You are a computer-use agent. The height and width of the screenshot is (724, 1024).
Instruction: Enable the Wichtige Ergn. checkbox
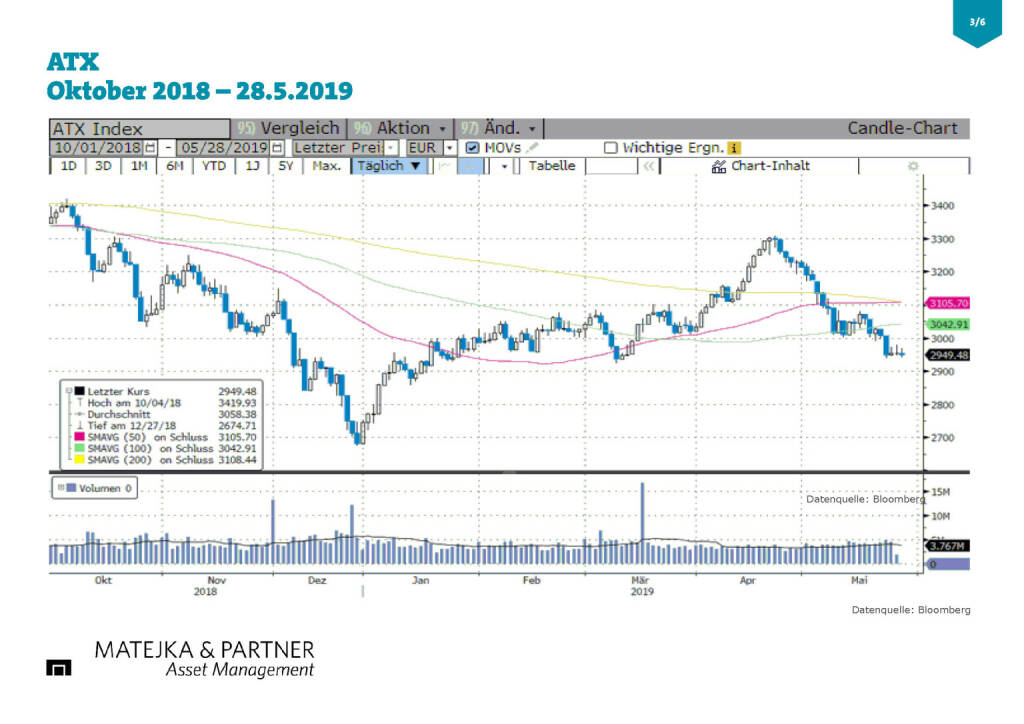coord(610,147)
